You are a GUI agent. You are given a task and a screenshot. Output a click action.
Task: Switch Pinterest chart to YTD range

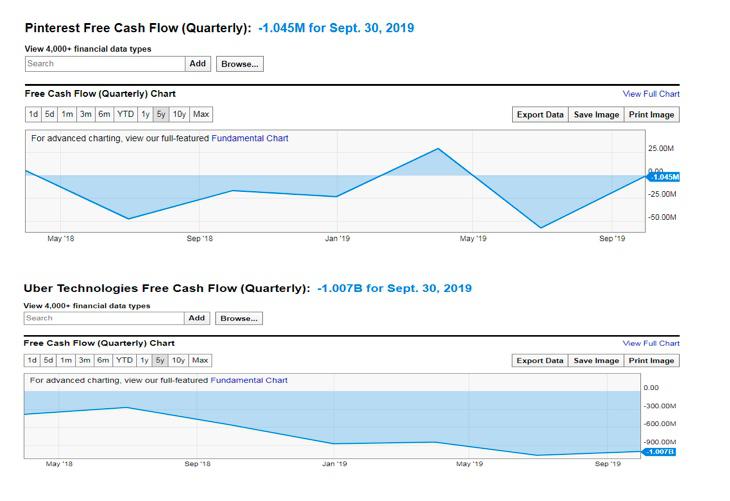click(126, 114)
